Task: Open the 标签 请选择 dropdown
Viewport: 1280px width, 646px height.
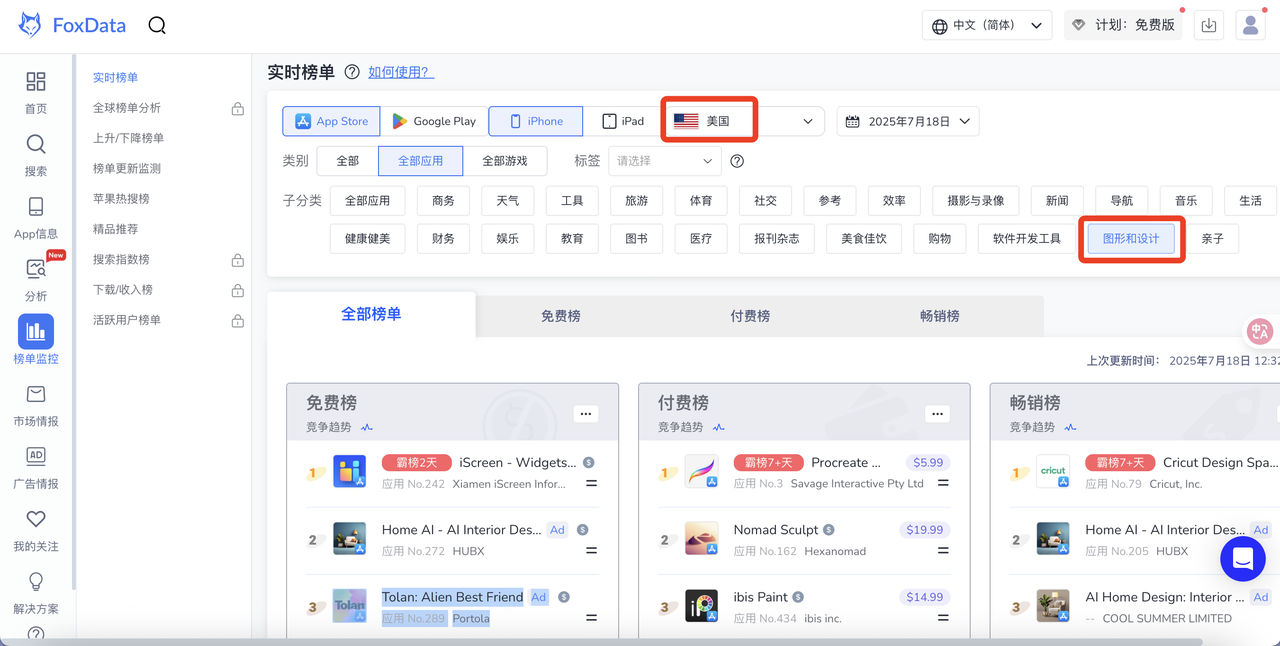Action: (x=665, y=161)
